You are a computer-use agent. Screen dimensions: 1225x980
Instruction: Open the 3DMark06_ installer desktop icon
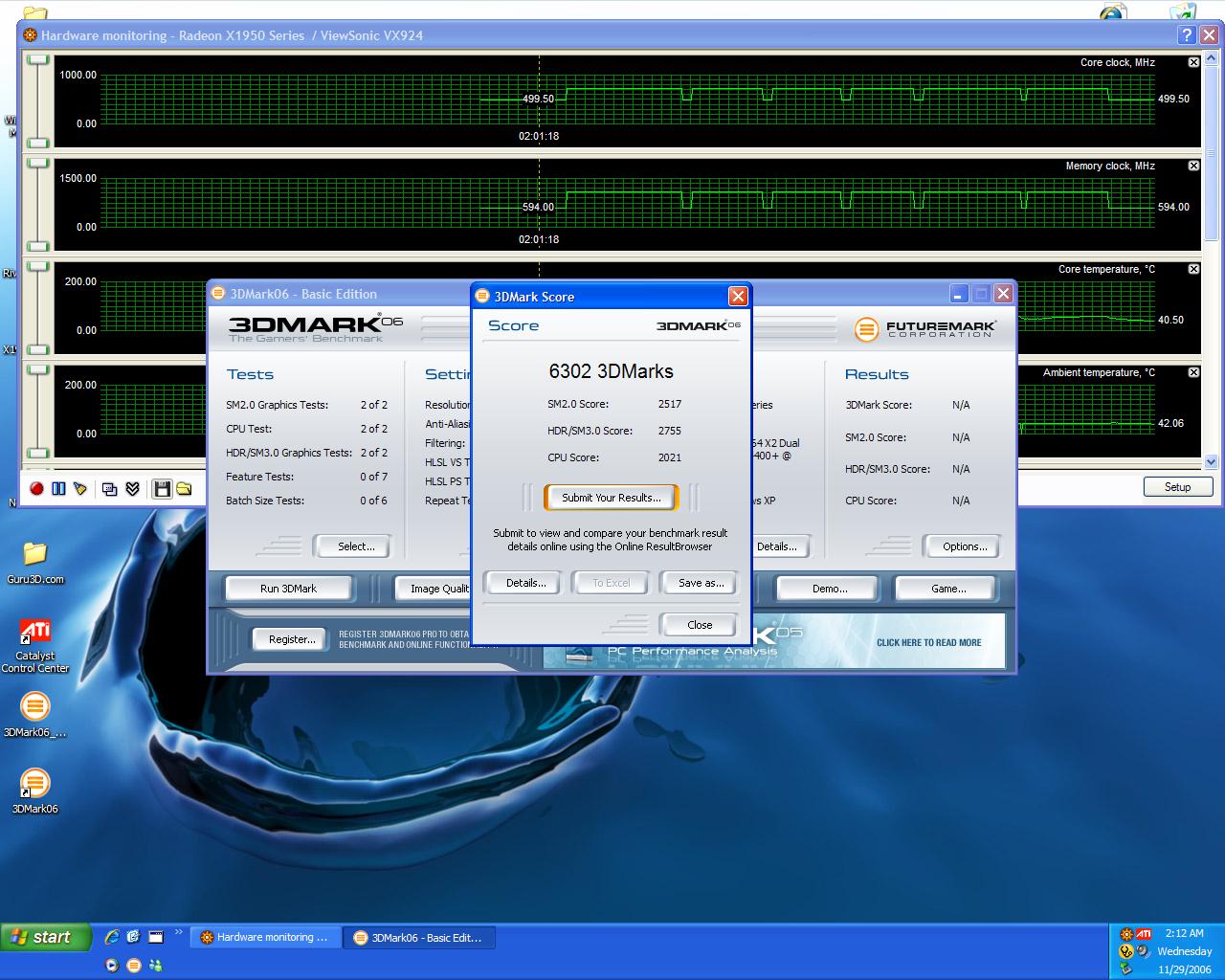pos(35,715)
